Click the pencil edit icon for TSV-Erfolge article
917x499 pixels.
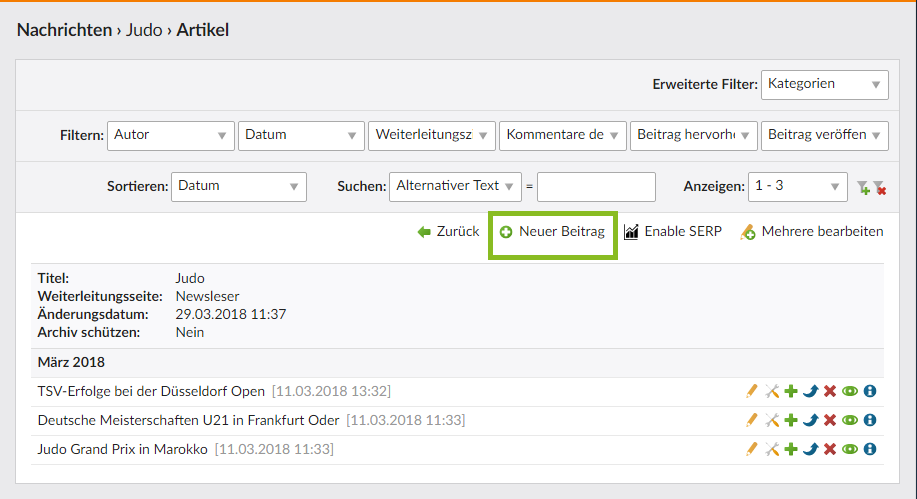752,392
